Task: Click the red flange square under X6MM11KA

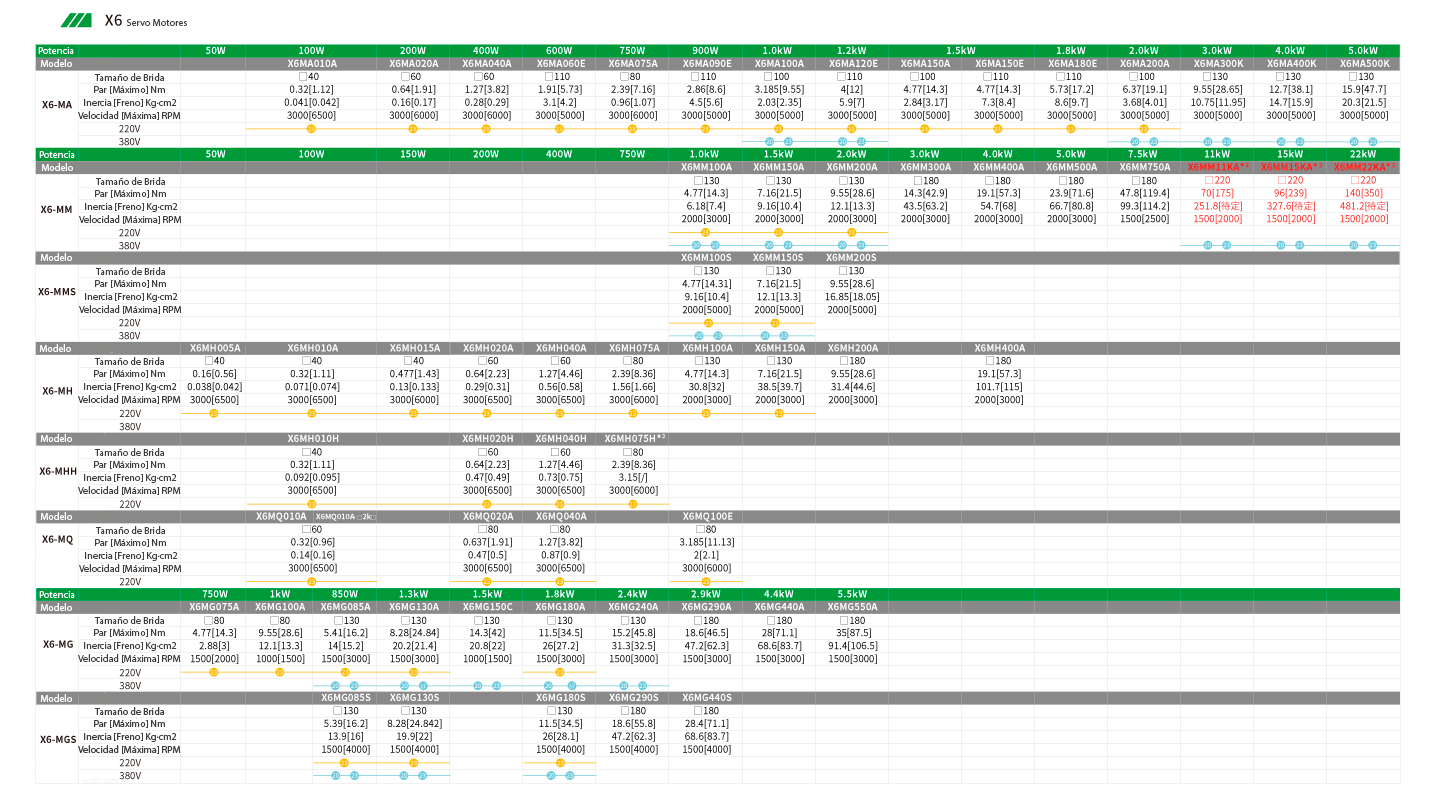Action: click(x=1209, y=181)
